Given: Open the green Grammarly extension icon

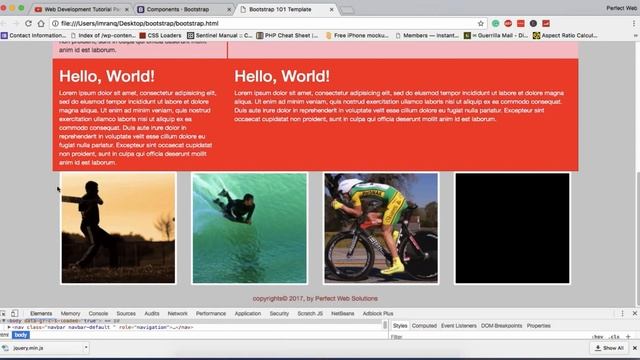Looking at the screenshot, I should (496, 23).
